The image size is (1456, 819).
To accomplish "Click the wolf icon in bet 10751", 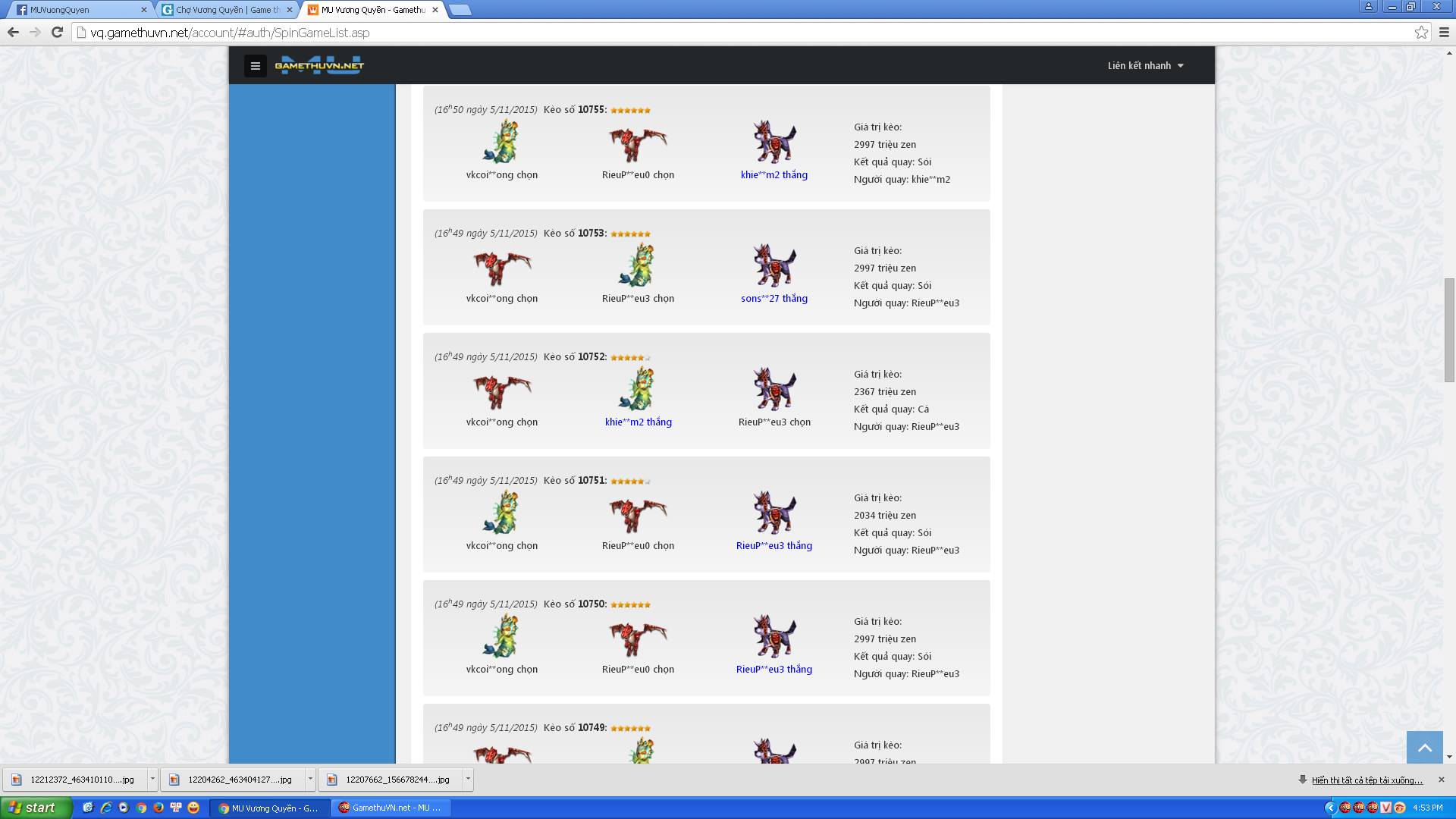I will (x=774, y=513).
